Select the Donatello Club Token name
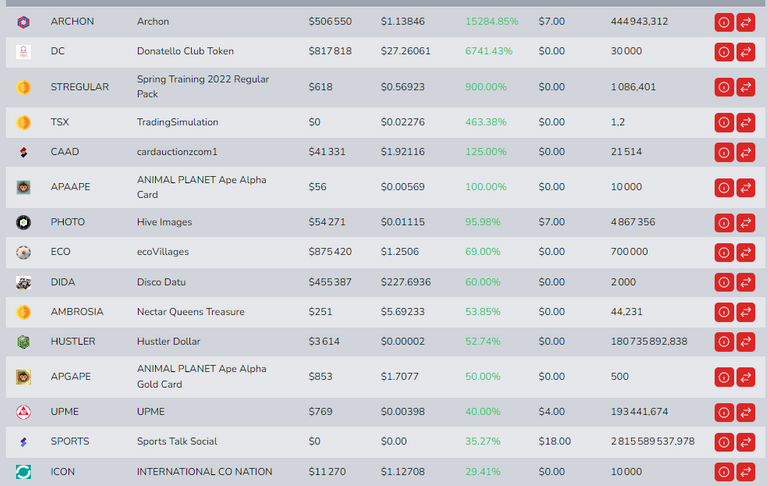Screen dimensions: 768x486 185,51
